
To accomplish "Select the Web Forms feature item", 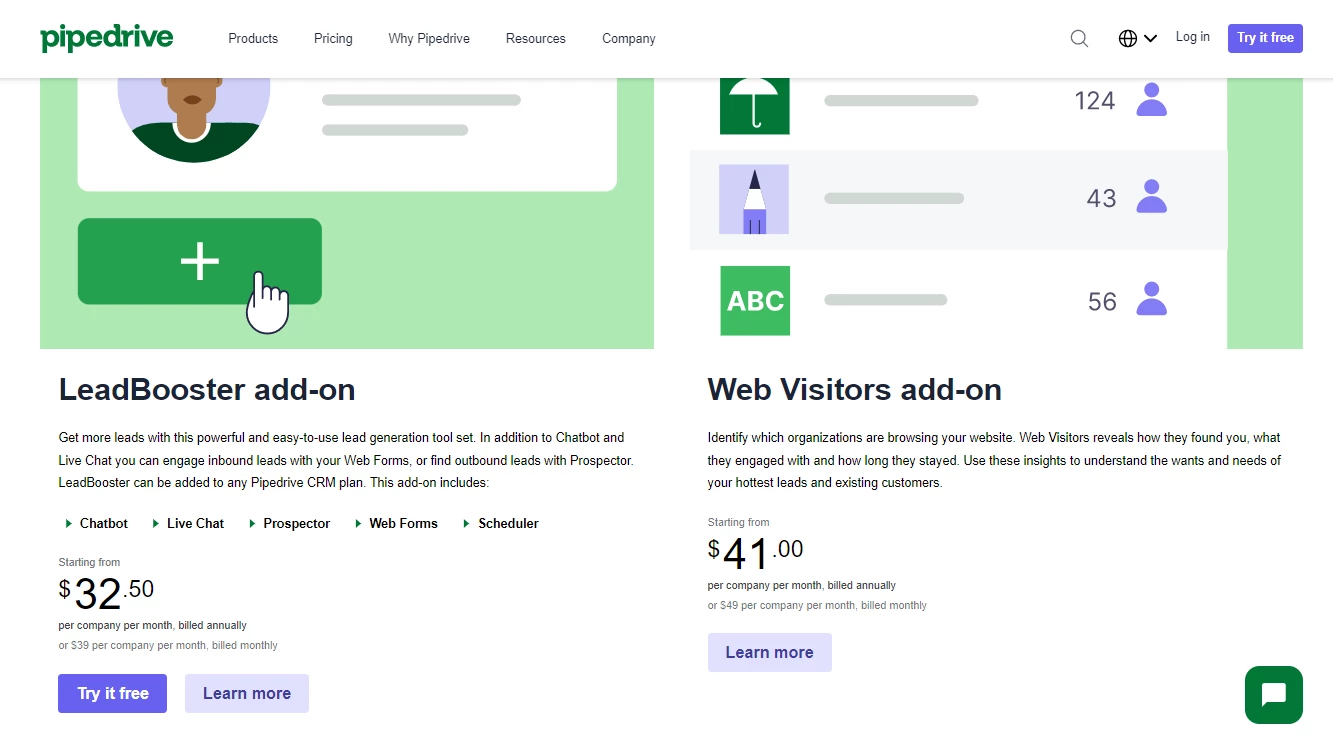I will click(396, 523).
